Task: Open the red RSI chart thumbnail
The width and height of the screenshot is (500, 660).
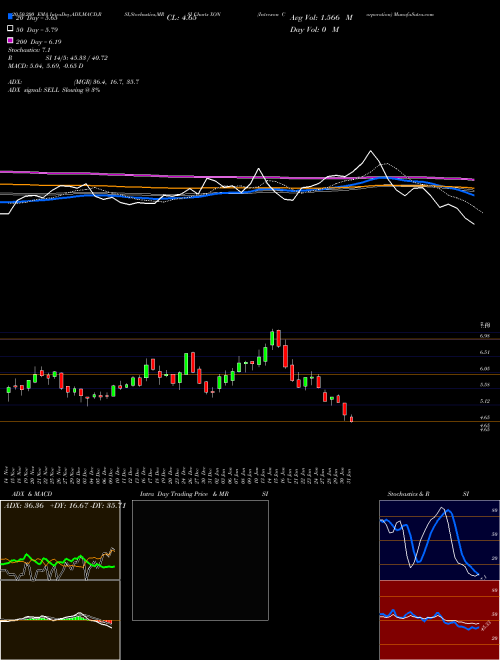Action: coord(439,620)
